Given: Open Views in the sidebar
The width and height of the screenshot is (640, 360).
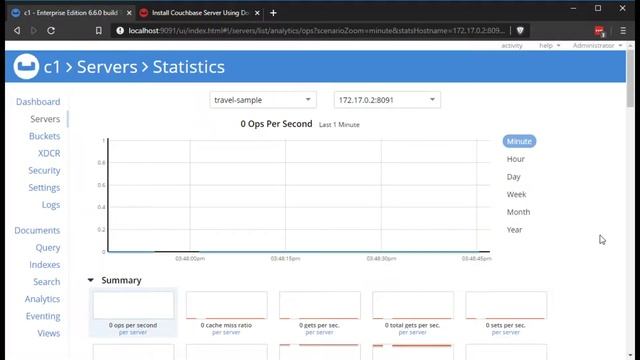Looking at the screenshot, I should pyautogui.click(x=49, y=333).
